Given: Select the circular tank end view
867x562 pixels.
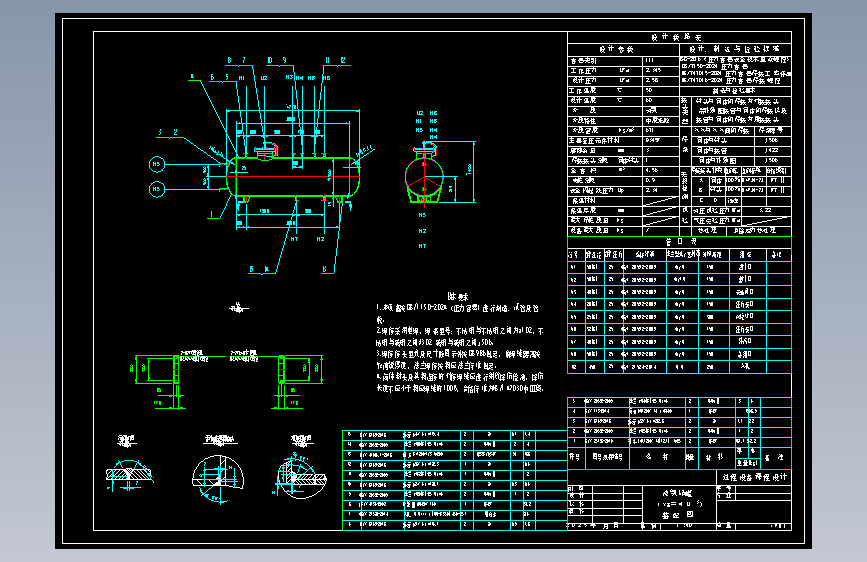Looking at the screenshot, I should click(424, 176).
